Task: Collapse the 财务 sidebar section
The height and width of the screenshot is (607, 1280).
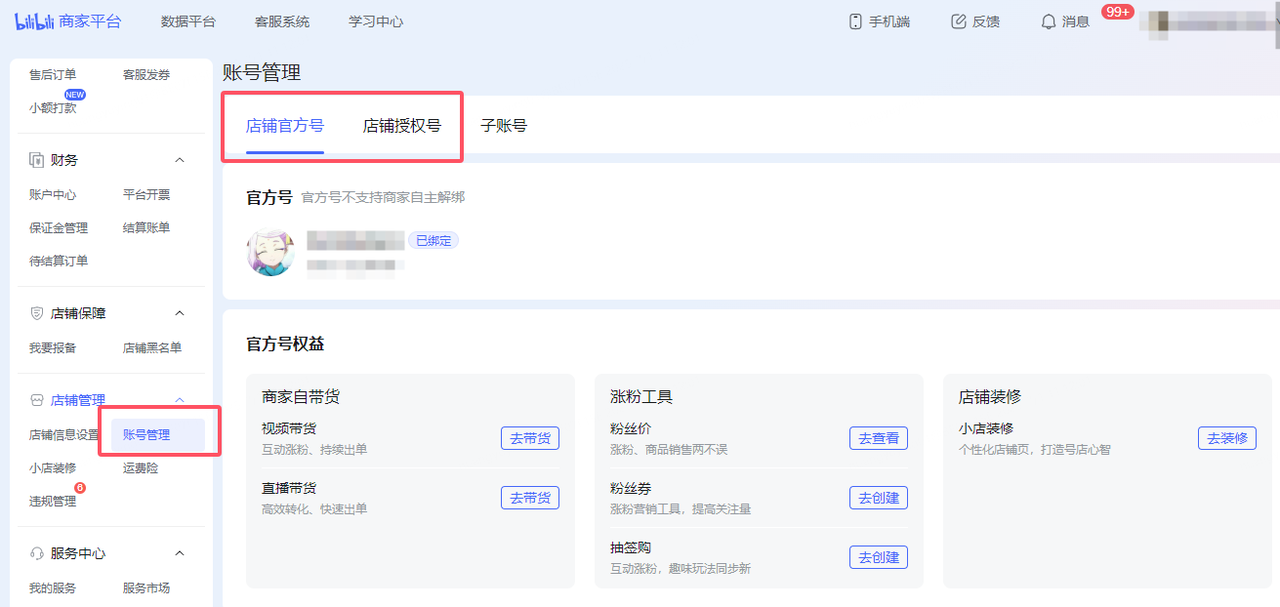Action: tap(179, 159)
